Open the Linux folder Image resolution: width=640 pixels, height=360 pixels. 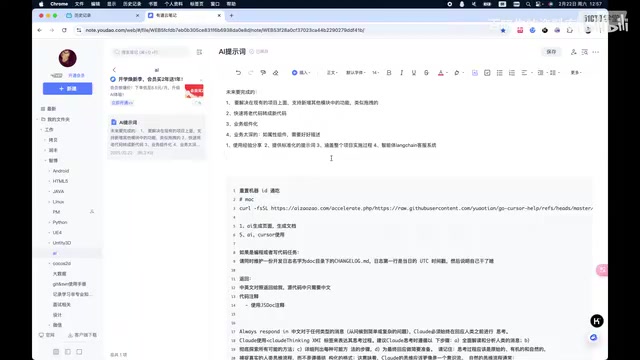pos(58,202)
